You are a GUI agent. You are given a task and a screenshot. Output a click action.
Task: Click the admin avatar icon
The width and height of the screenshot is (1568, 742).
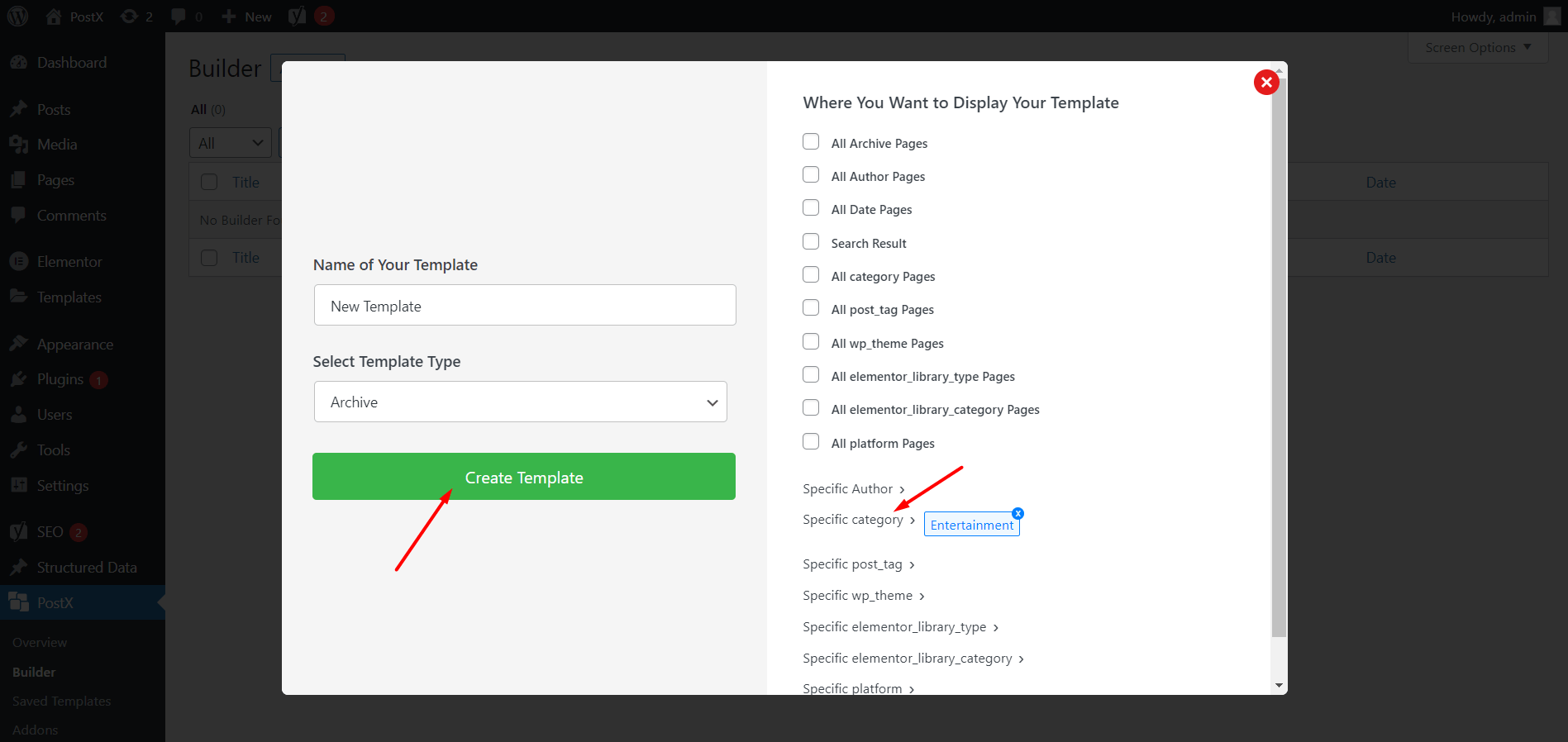click(1551, 17)
